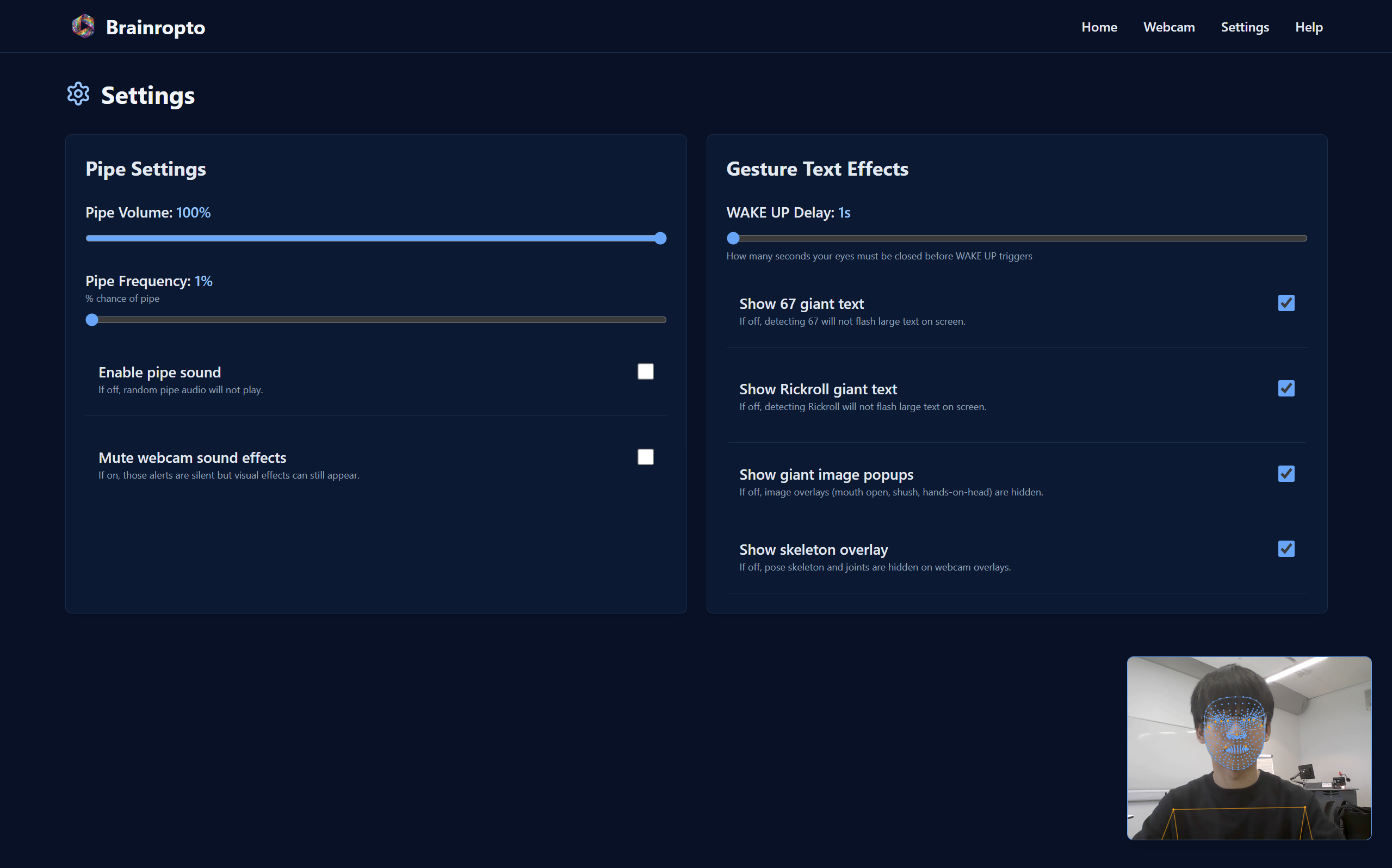This screenshot has height=868, width=1392.
Task: Click the WAKE UP Delay slider knob
Action: [733, 238]
